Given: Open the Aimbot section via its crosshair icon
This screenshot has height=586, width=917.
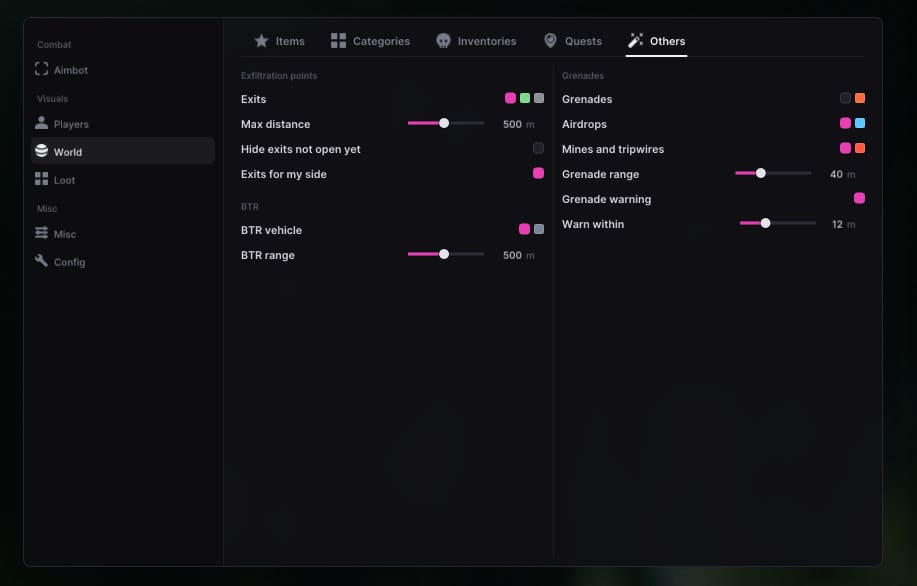Looking at the screenshot, I should point(42,69).
